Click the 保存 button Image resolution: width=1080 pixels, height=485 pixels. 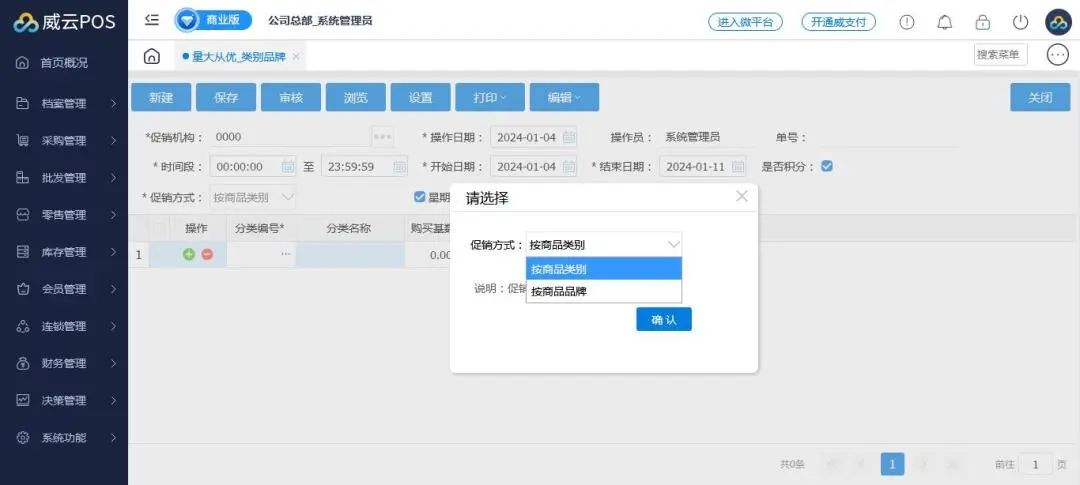(x=226, y=97)
